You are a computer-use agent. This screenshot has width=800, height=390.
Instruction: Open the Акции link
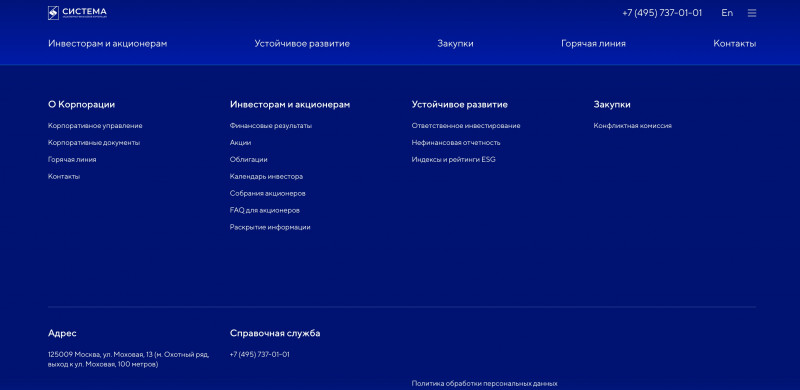[240, 142]
